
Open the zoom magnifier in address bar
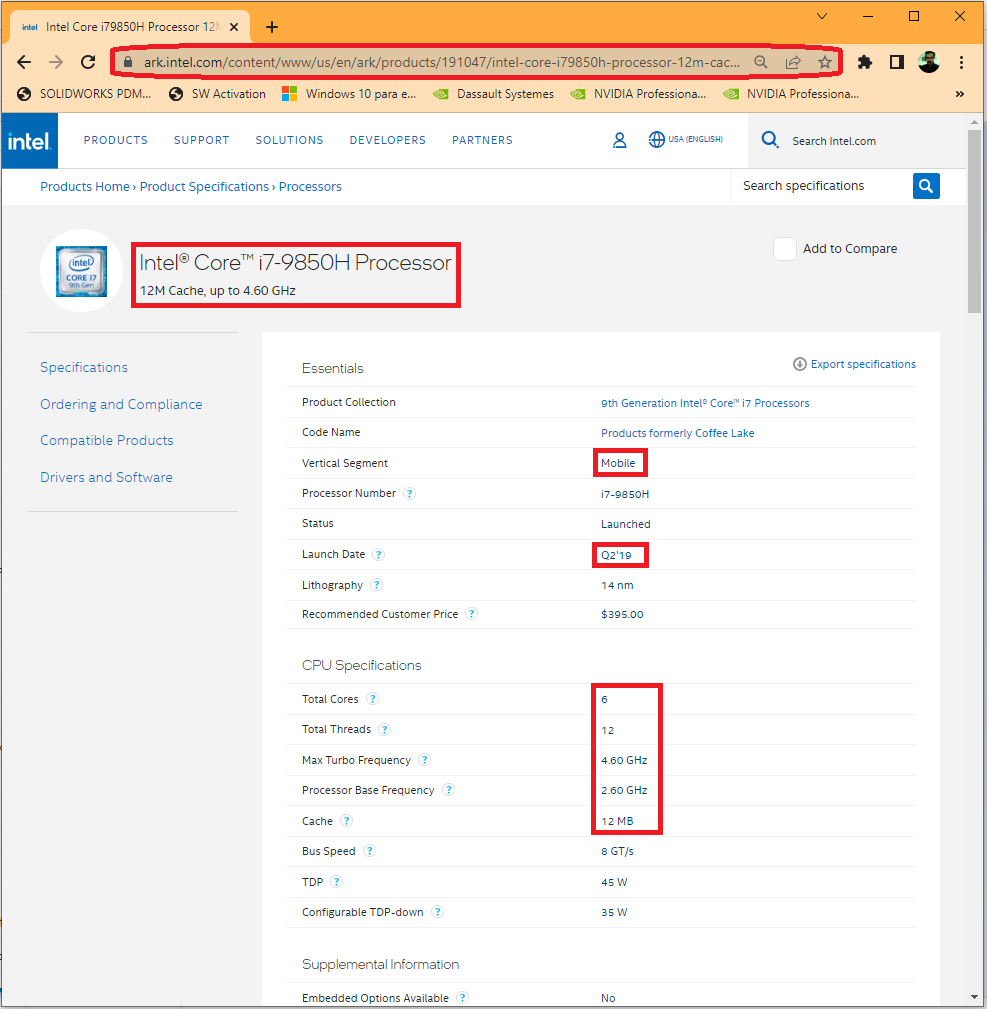click(x=761, y=62)
